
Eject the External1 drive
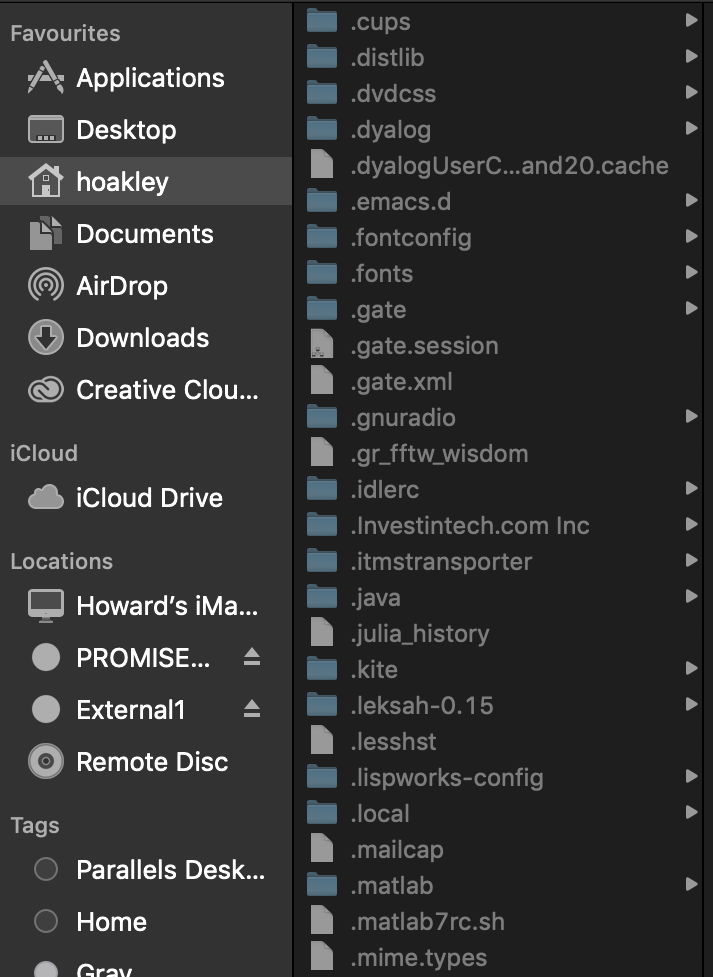252,709
